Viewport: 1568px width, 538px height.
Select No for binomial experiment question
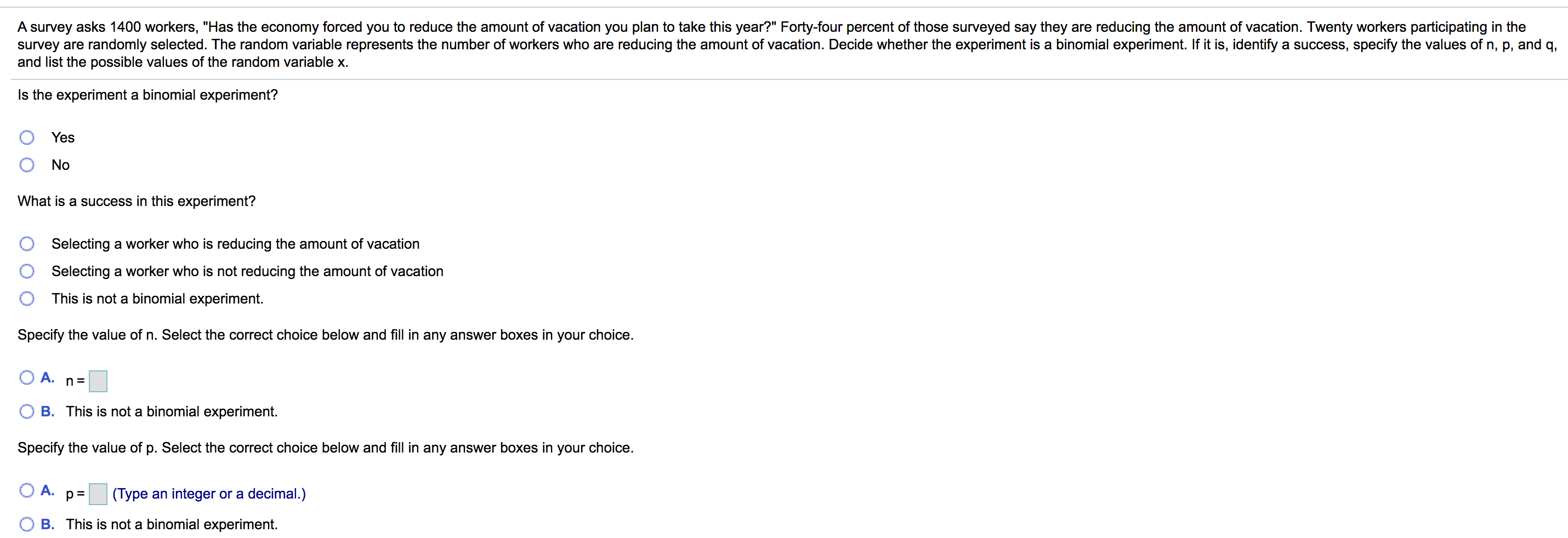(27, 165)
